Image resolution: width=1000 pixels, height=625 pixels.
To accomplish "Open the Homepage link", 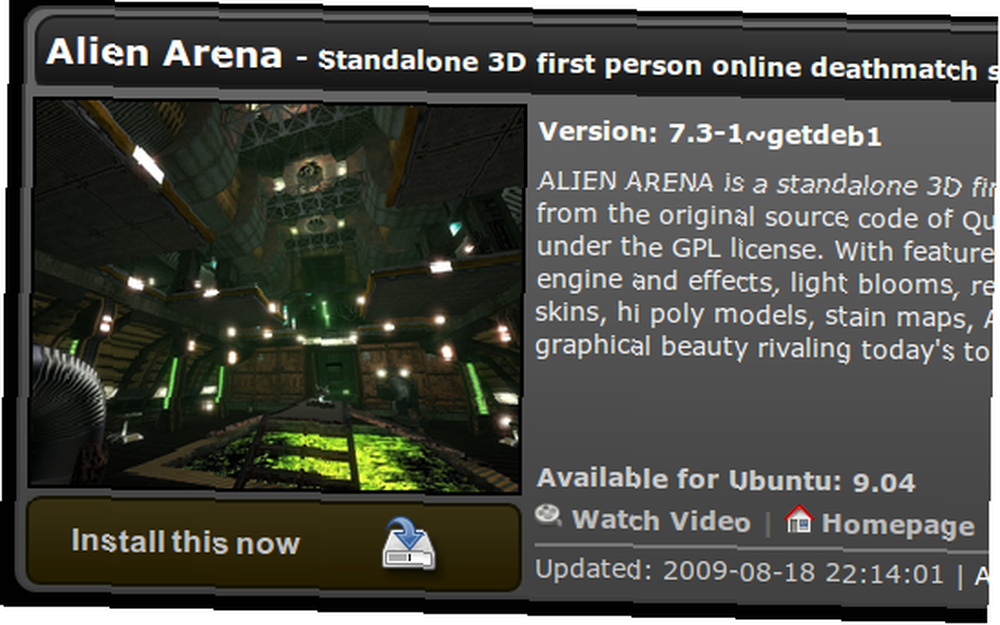I will tap(898, 524).
